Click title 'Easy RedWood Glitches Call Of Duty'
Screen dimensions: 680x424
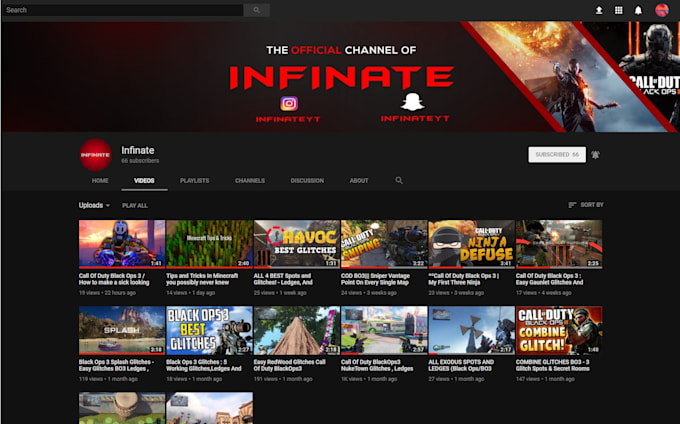(290, 365)
